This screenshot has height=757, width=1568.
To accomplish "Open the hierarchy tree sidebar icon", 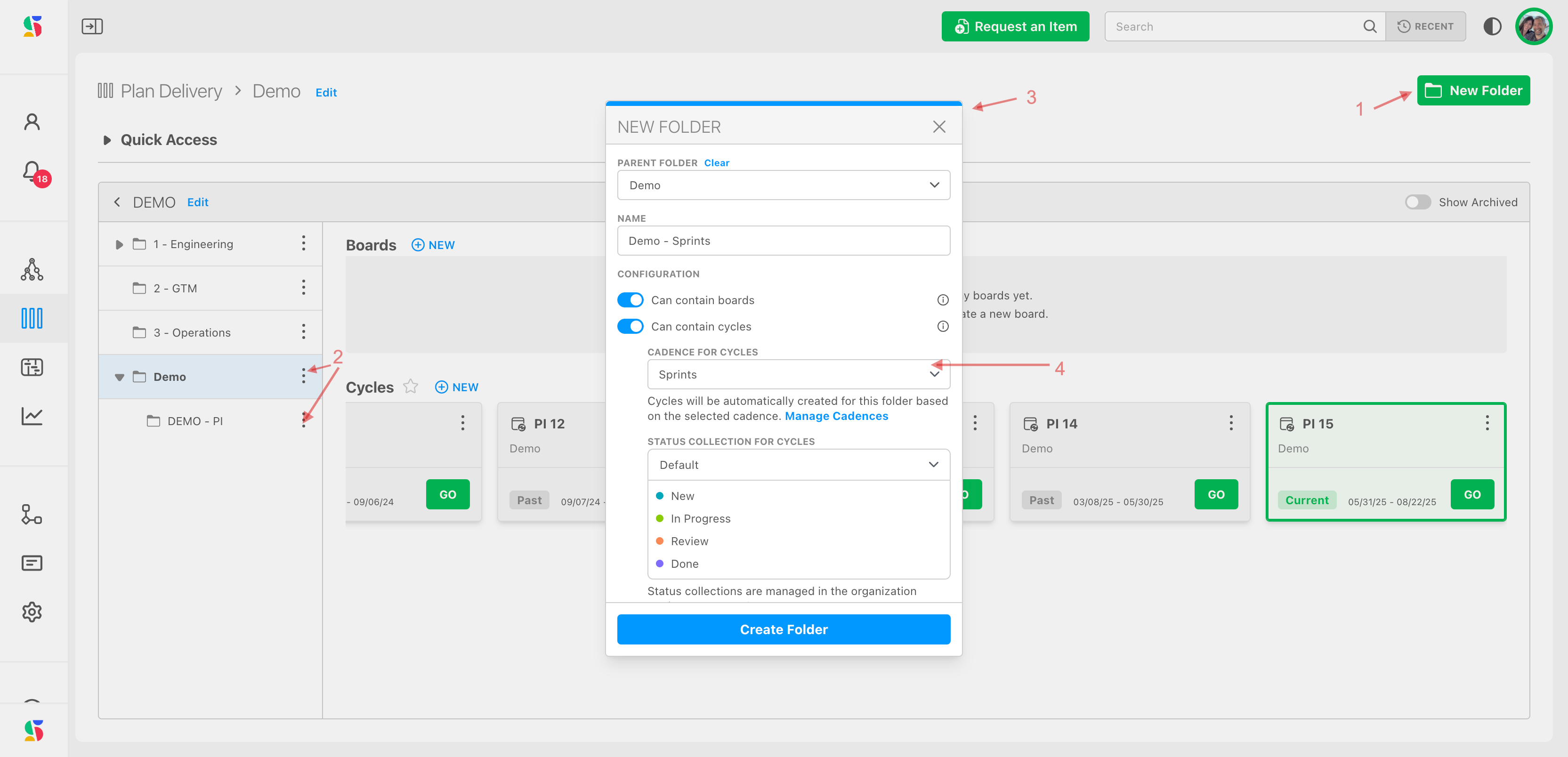I will click(x=32, y=269).
